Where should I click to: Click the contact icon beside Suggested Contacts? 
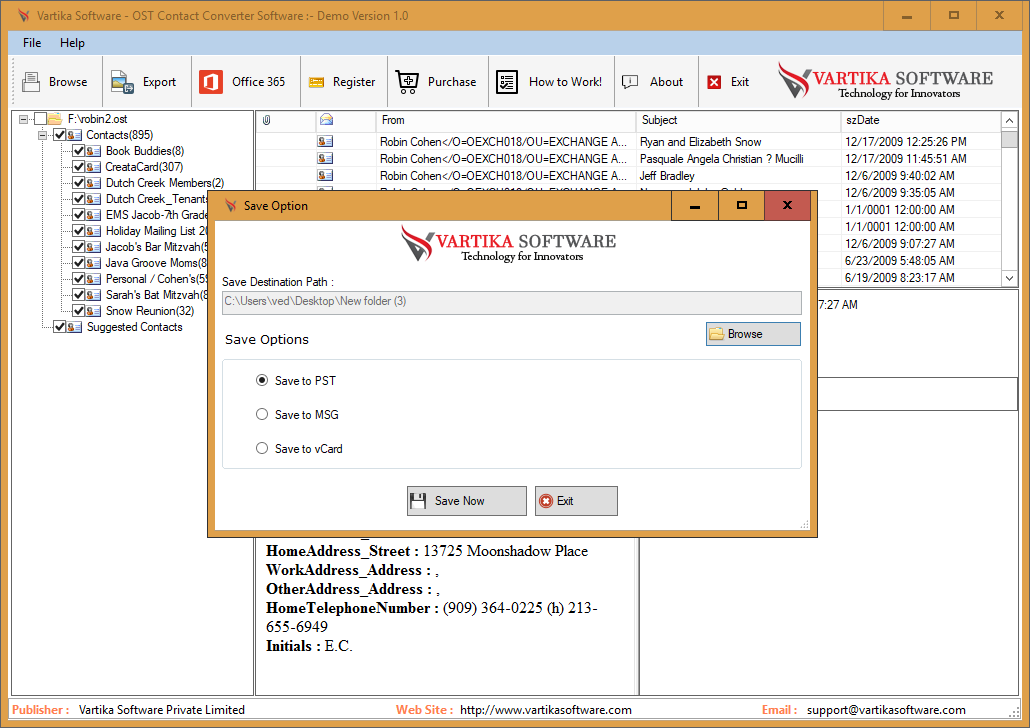coord(74,327)
